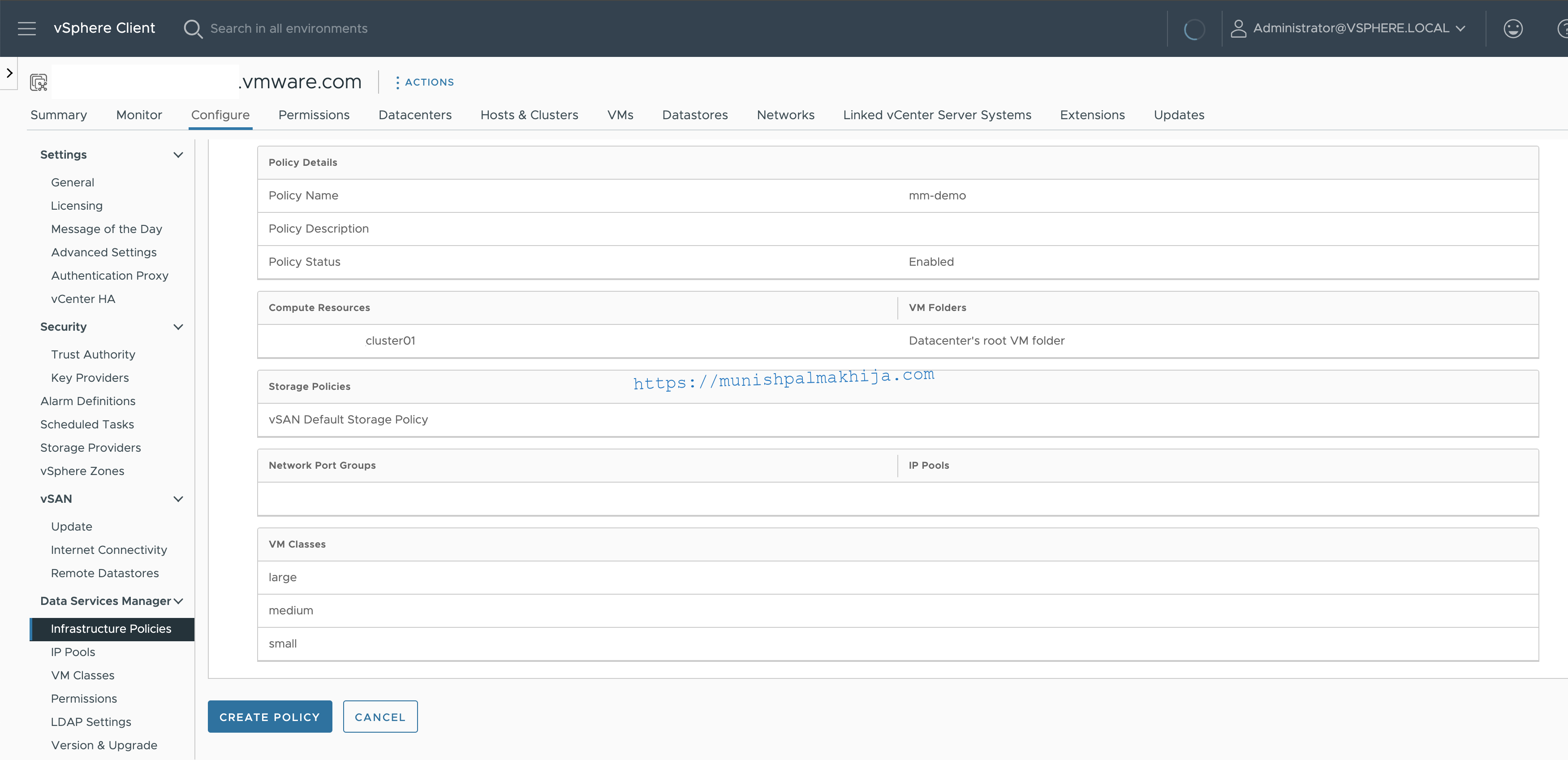Go to the Datastores tab

[695, 115]
